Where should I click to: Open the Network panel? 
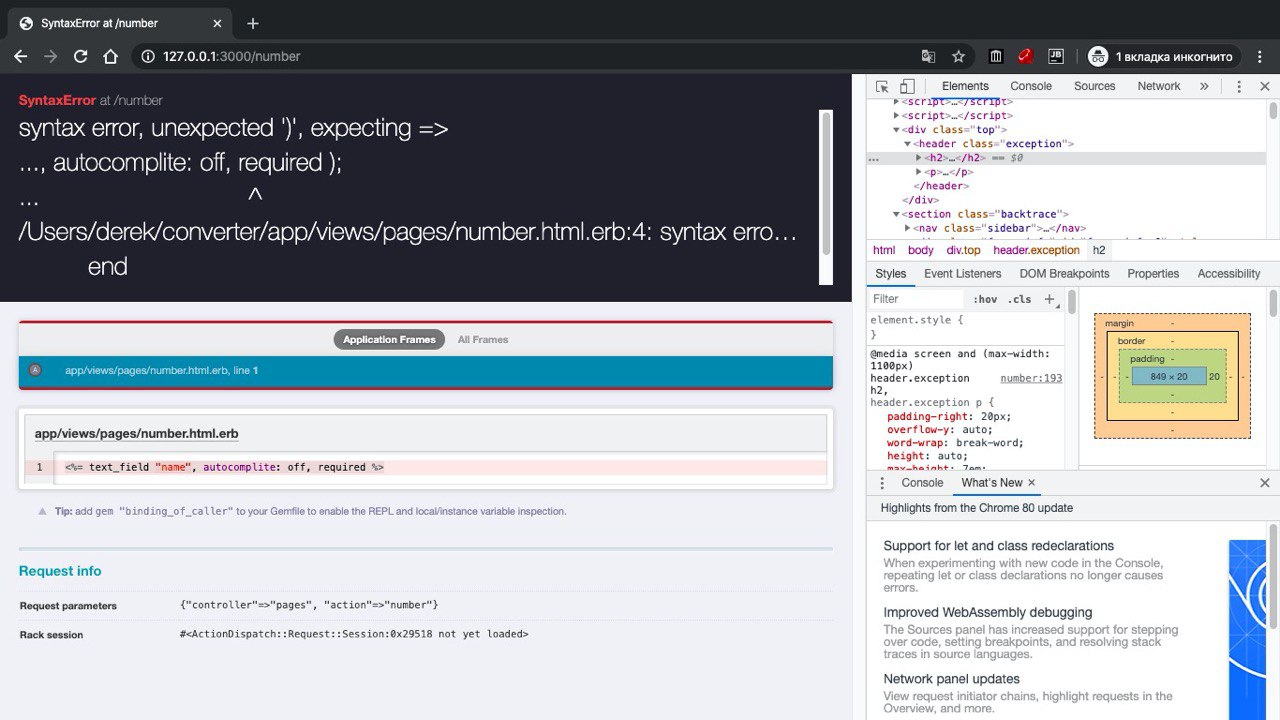pos(1159,86)
